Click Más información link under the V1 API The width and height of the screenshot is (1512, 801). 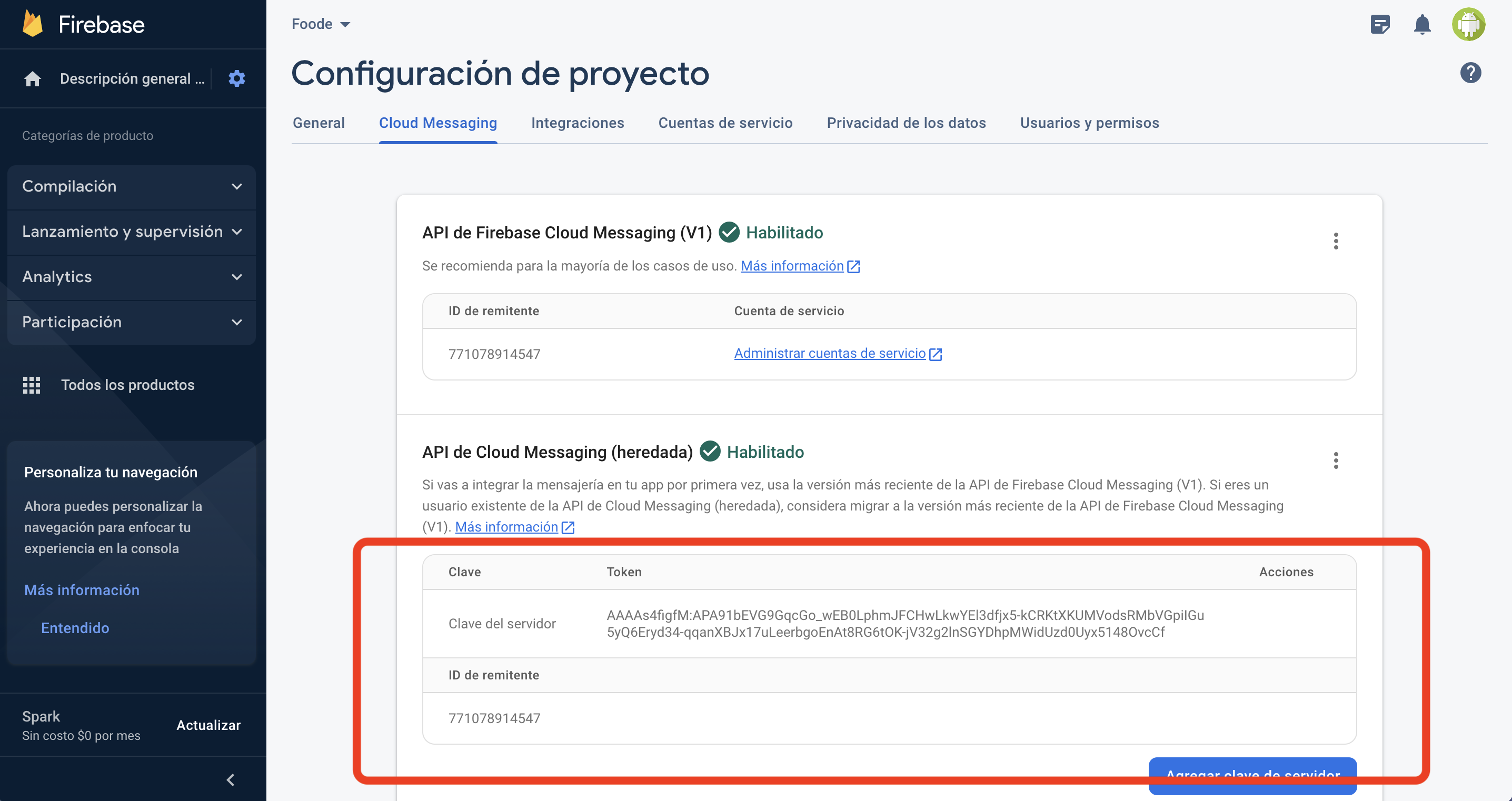tap(792, 266)
